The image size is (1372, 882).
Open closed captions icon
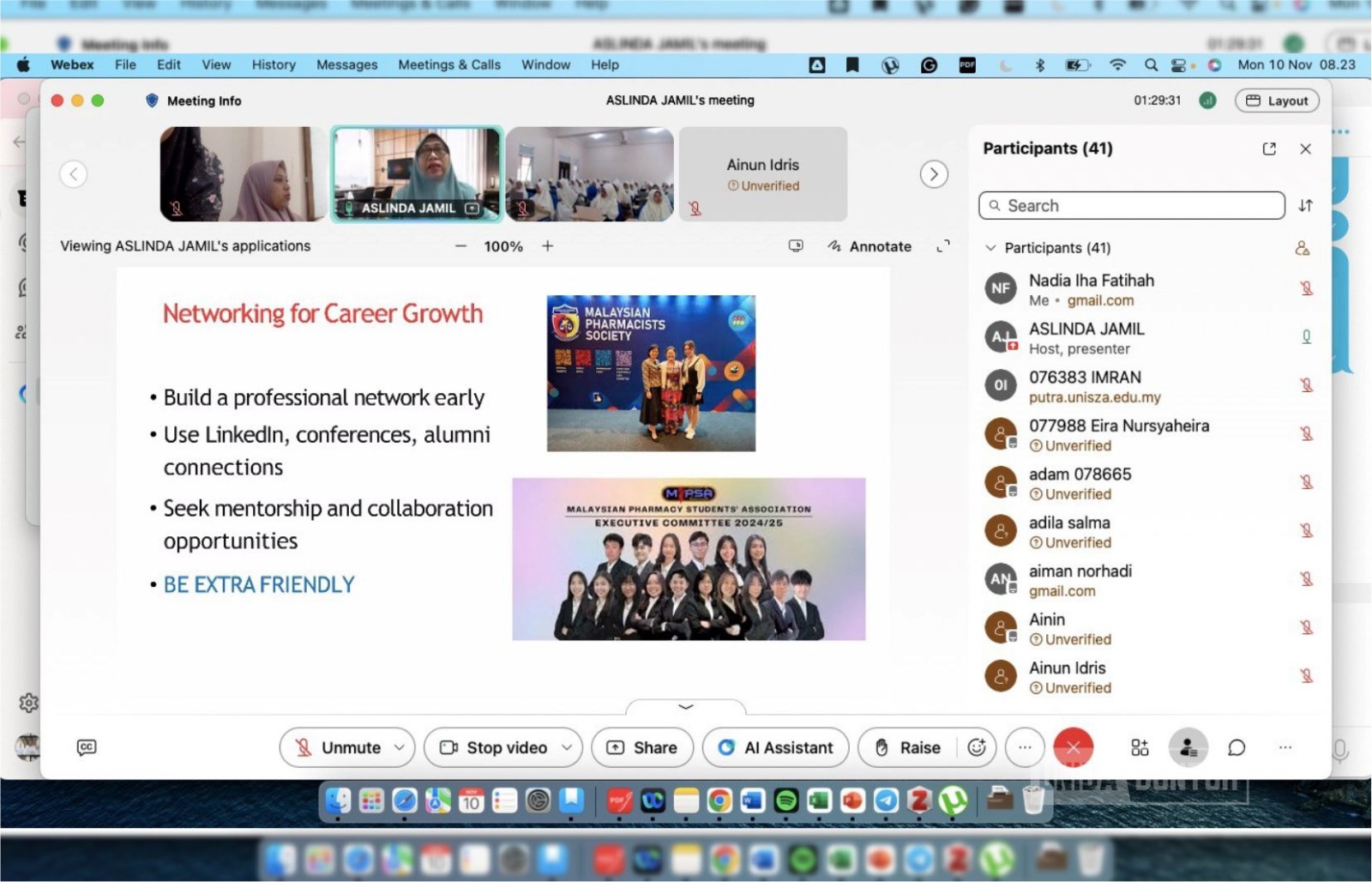pos(87,747)
